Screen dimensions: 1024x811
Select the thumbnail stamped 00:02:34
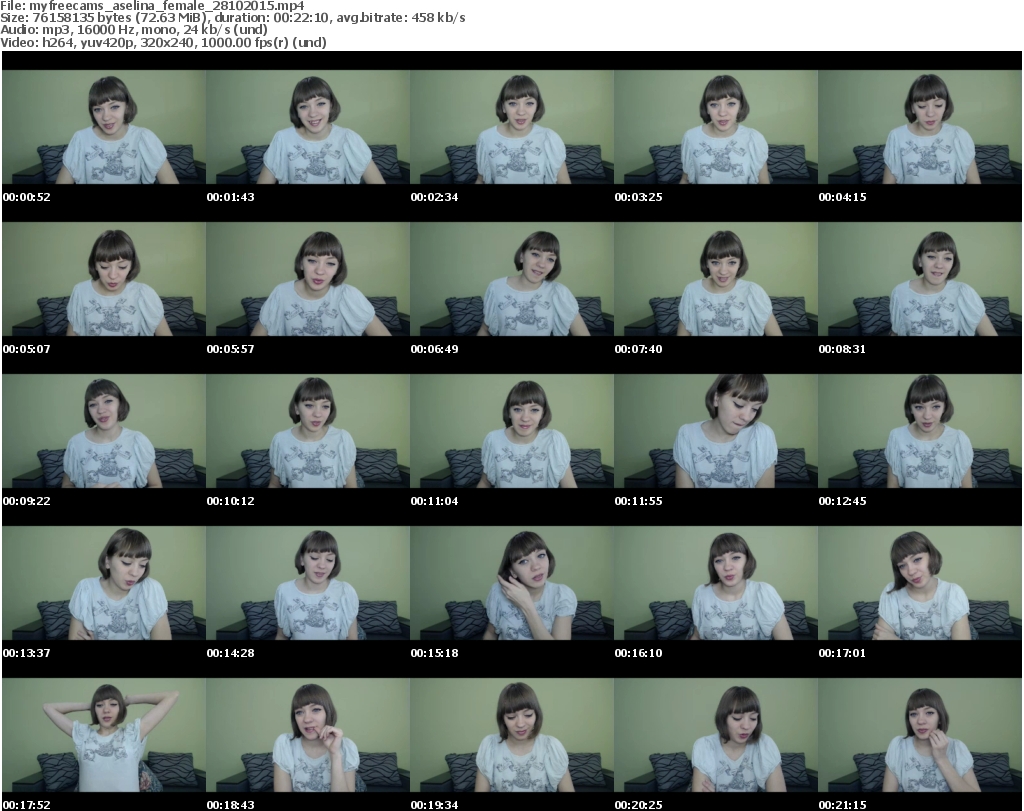[x=512, y=127]
